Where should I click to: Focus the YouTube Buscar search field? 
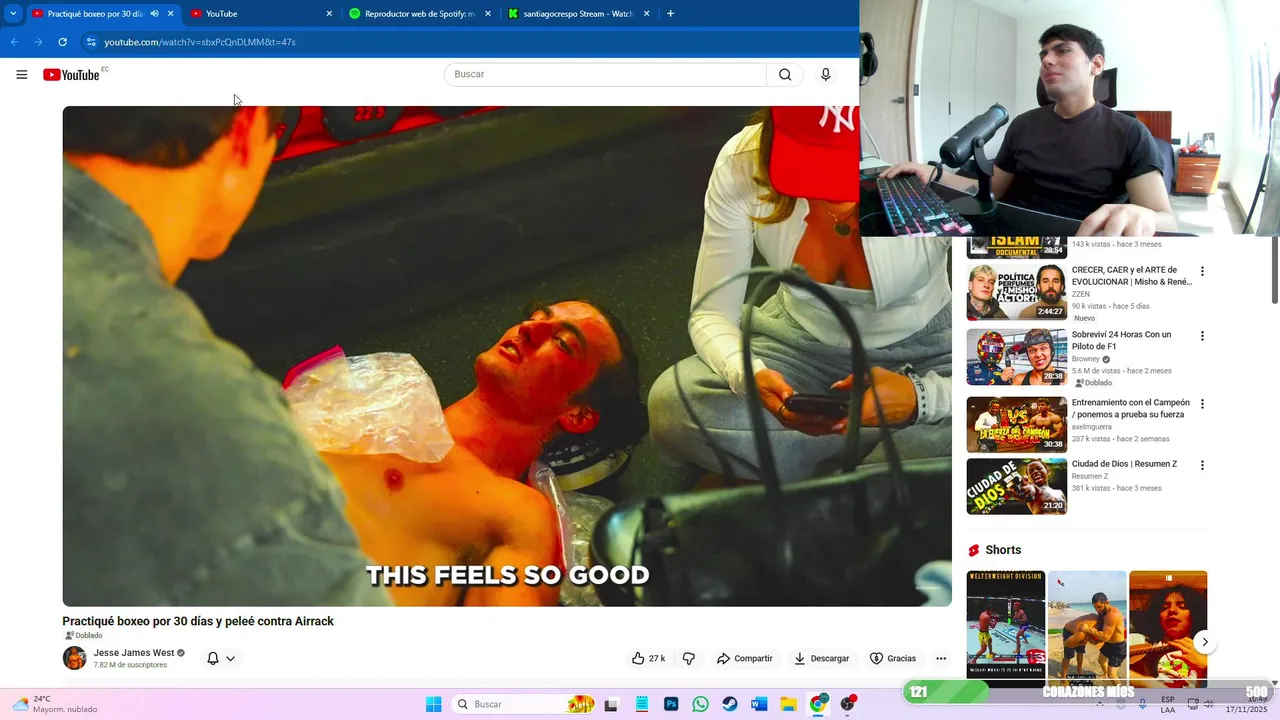[x=605, y=74]
